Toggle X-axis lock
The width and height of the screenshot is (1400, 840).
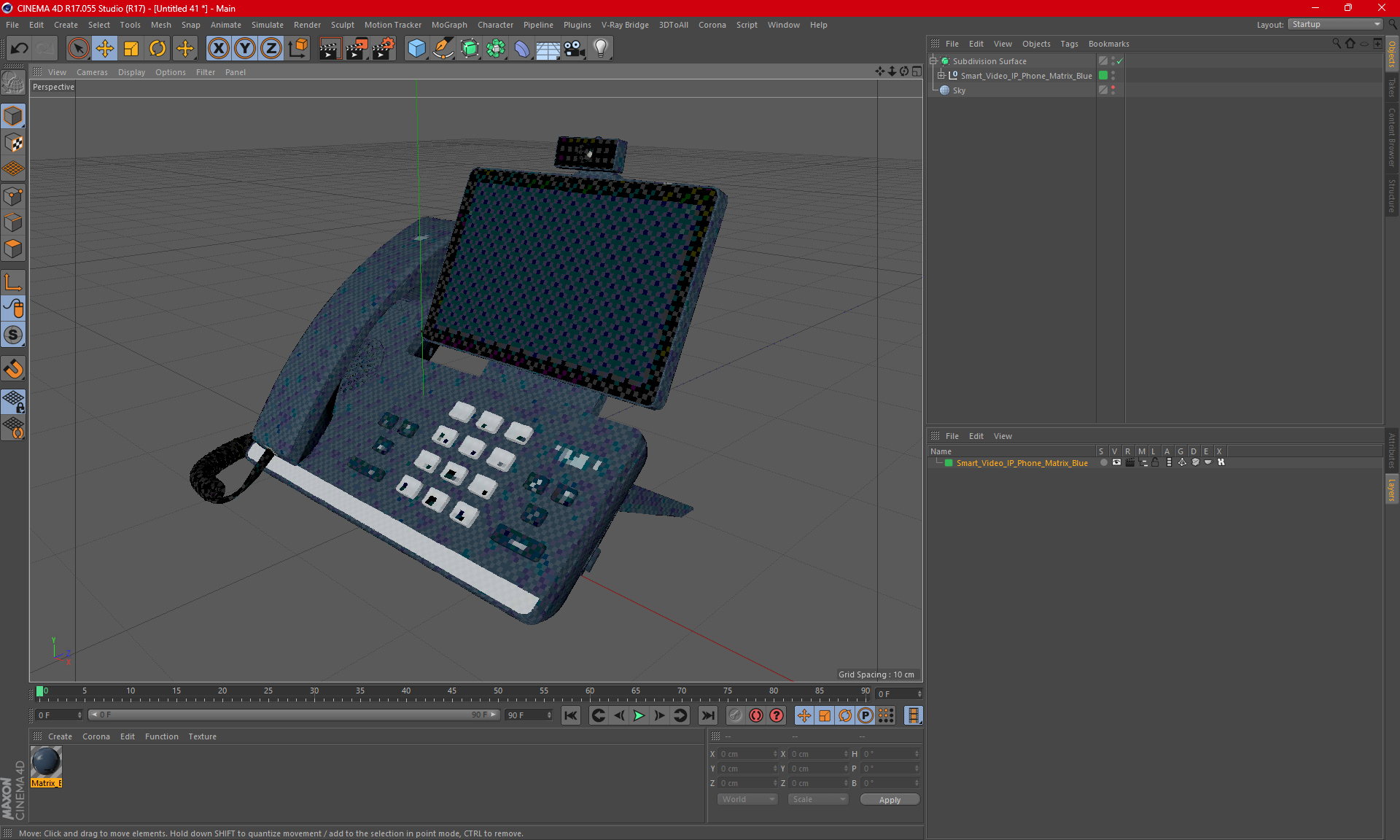coord(218,49)
